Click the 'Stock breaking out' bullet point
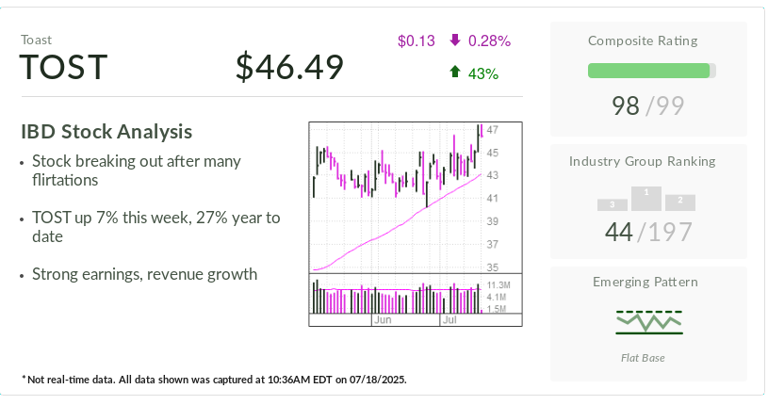 point(136,170)
